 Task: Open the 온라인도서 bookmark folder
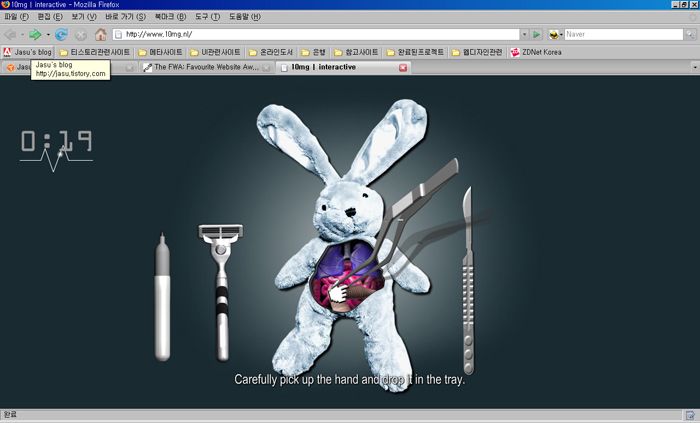click(x=271, y=52)
